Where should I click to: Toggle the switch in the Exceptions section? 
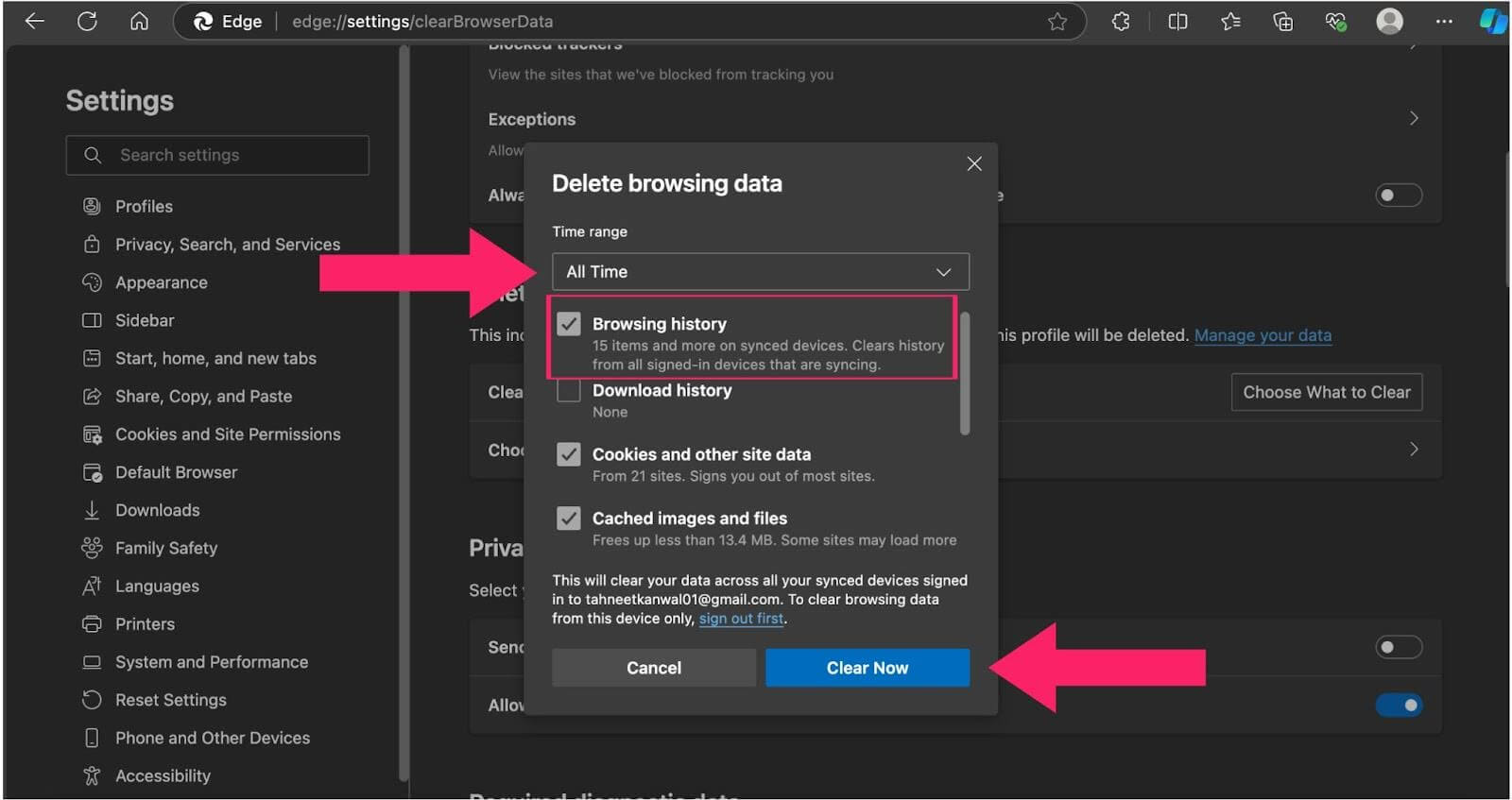coord(1399,195)
